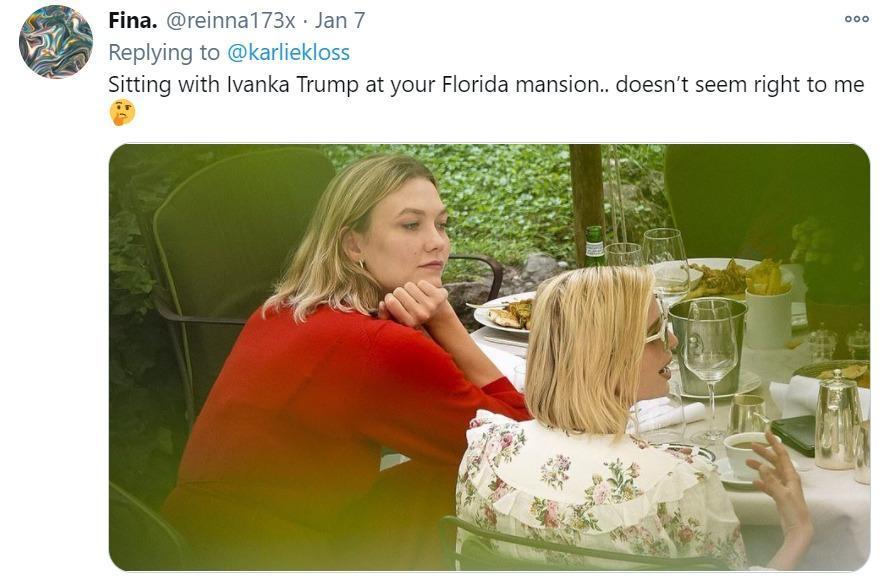Click the tweet text about Florida mansion
The image size is (892, 588).
click(x=486, y=84)
